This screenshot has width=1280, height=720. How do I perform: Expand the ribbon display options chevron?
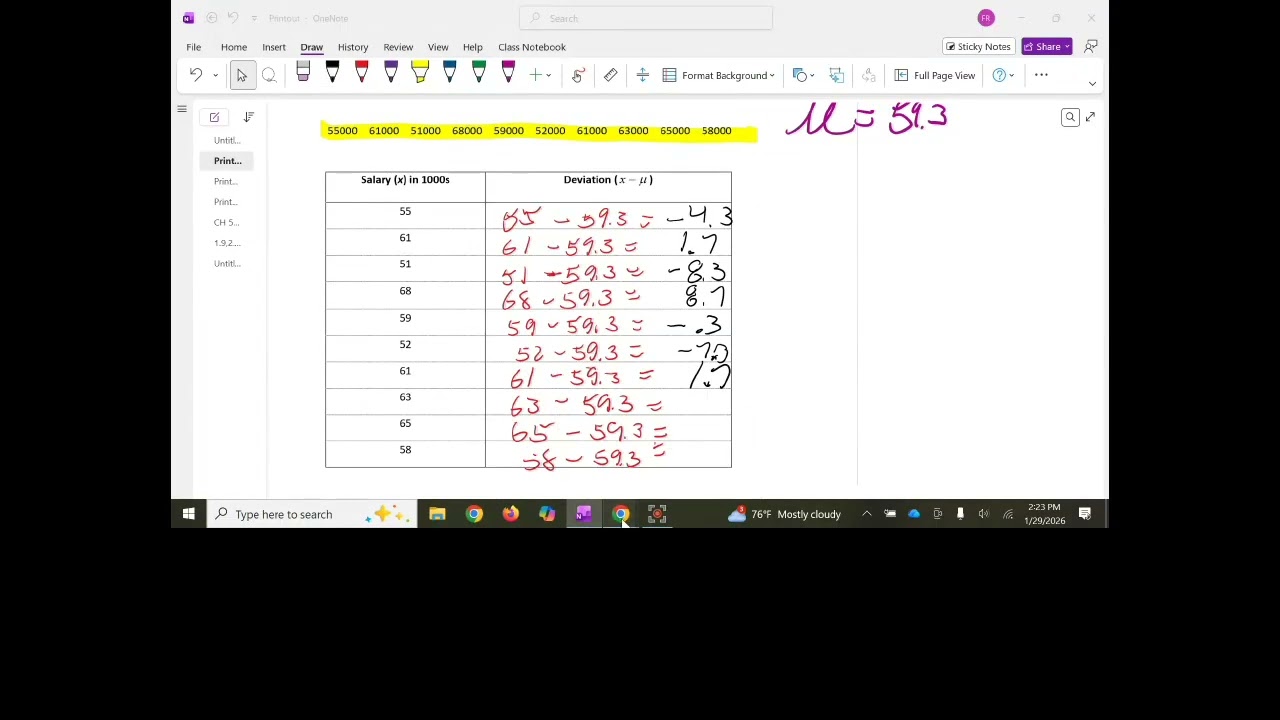coord(1092,84)
